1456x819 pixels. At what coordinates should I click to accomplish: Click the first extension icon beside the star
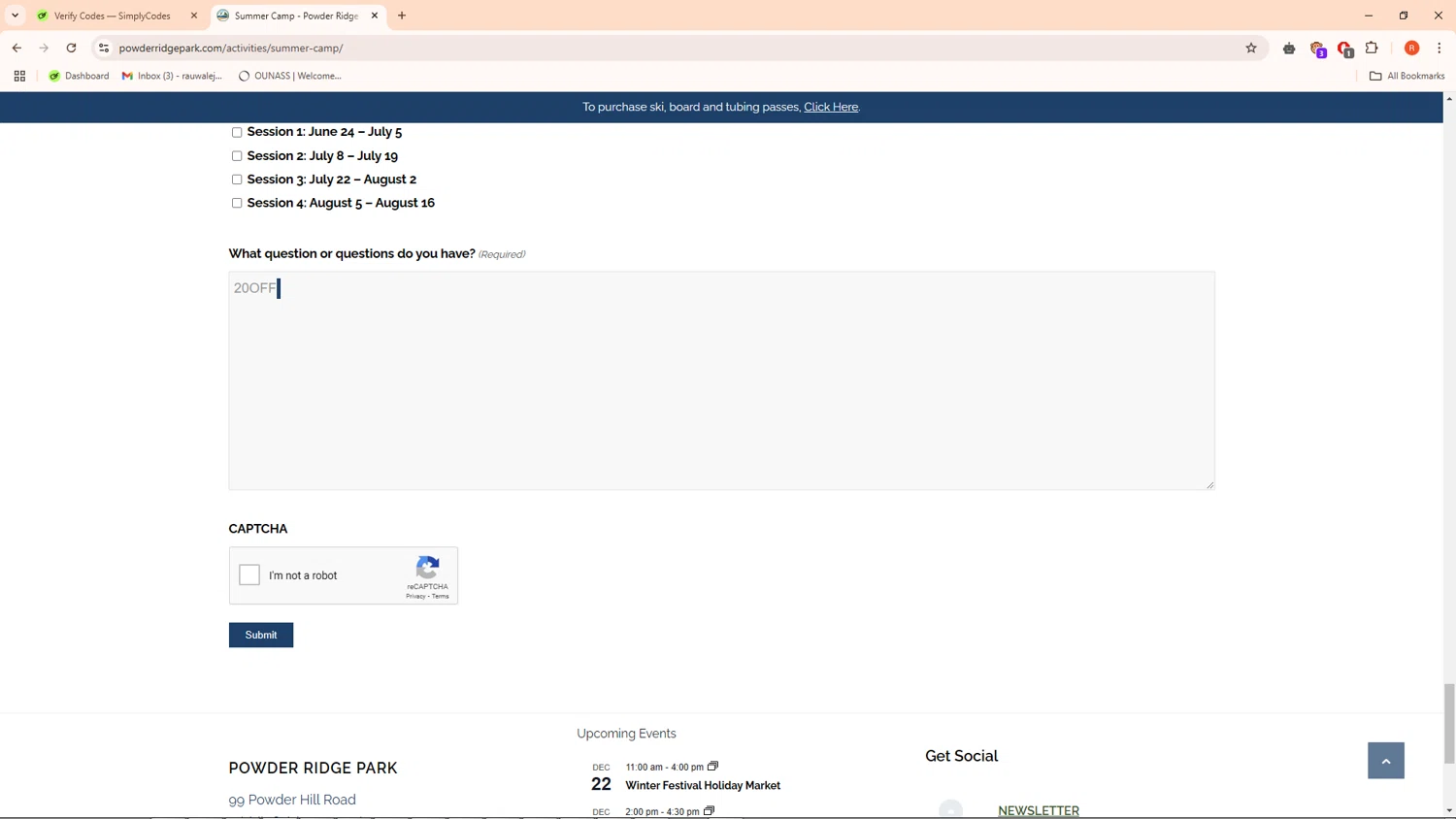click(1289, 48)
